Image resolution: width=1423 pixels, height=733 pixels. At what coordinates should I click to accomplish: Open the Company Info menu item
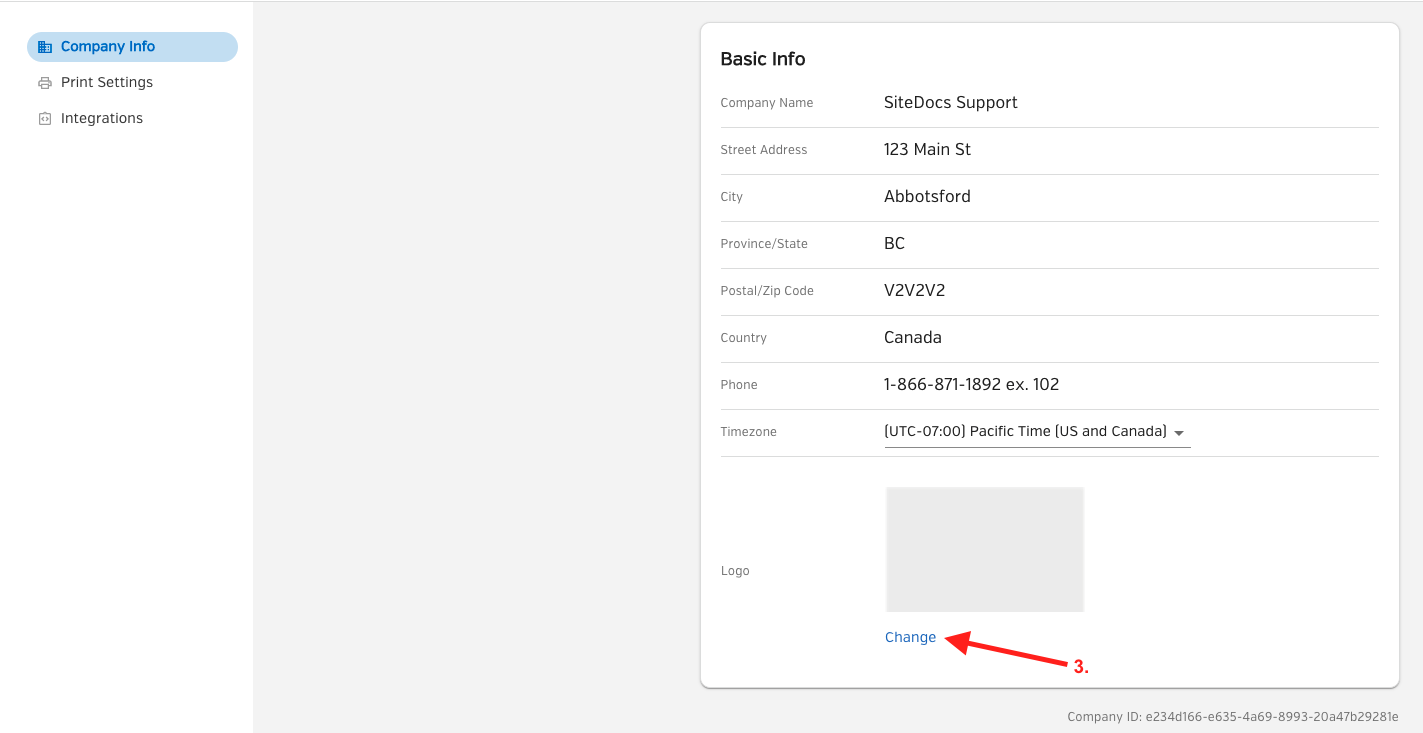click(132, 47)
